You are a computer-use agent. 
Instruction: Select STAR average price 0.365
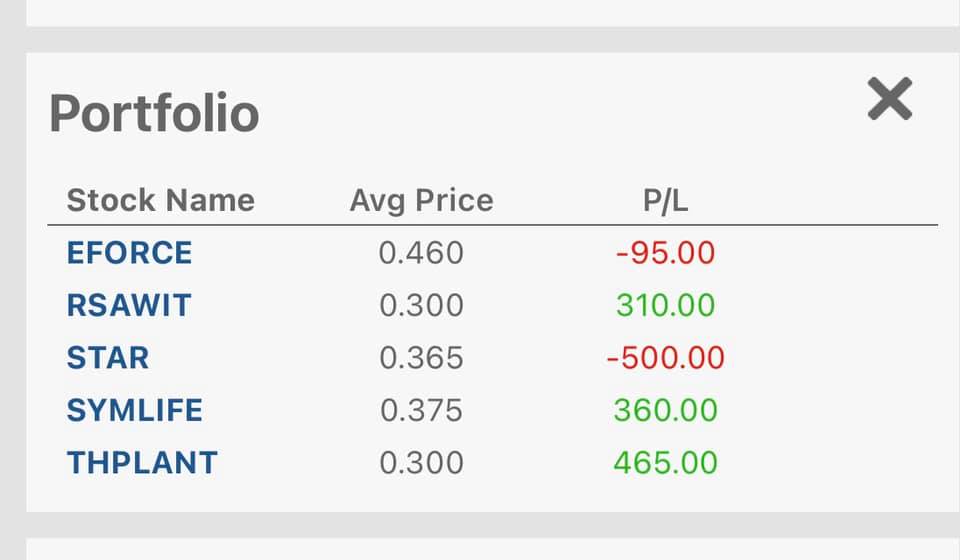pos(421,358)
